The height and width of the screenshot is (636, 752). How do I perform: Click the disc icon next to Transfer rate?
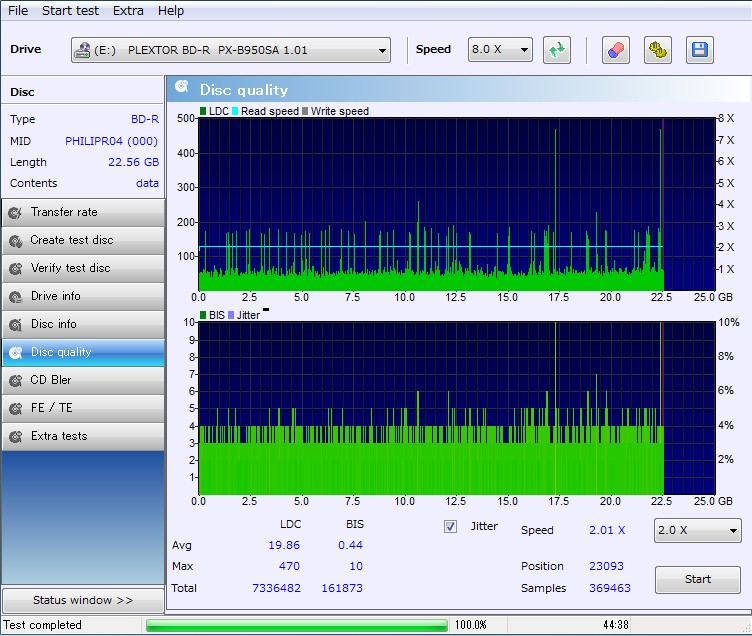point(15,212)
